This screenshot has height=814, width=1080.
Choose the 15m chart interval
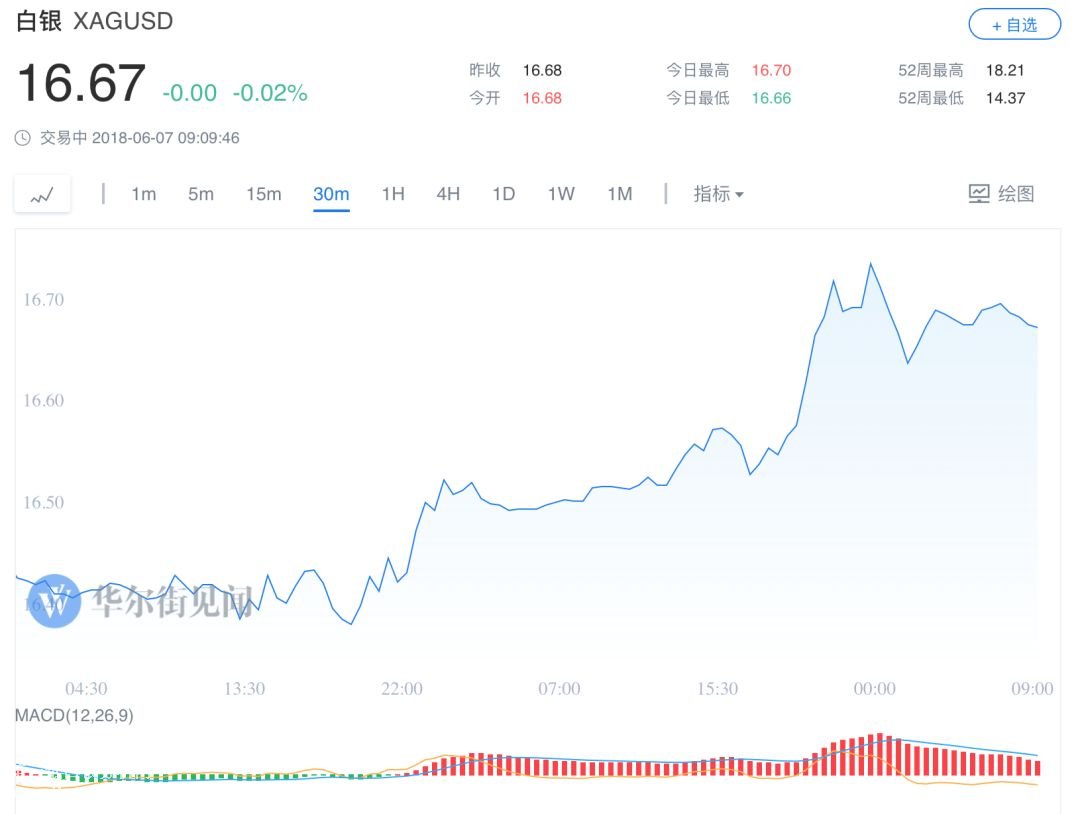click(264, 194)
